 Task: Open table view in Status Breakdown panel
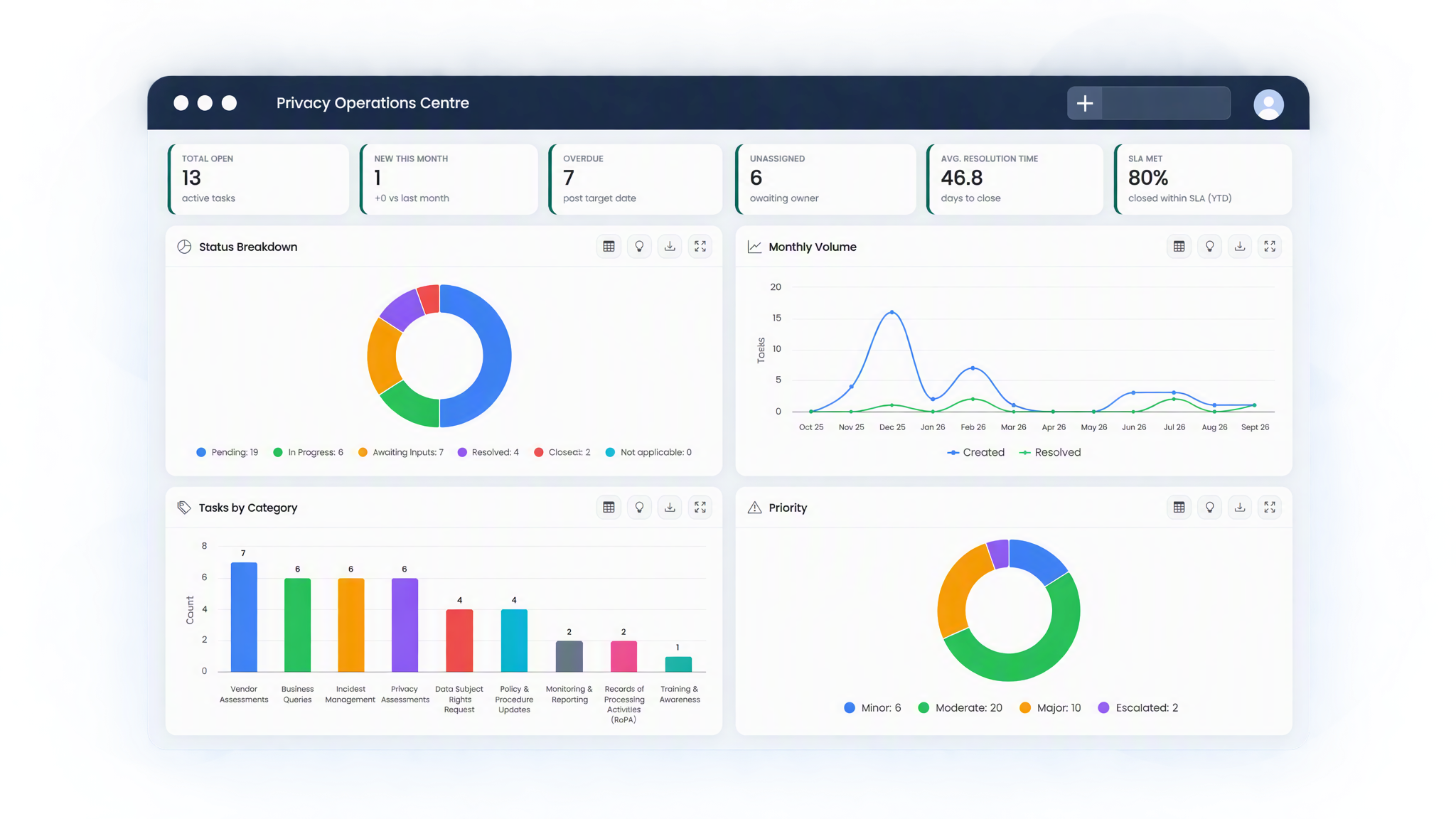pos(609,246)
